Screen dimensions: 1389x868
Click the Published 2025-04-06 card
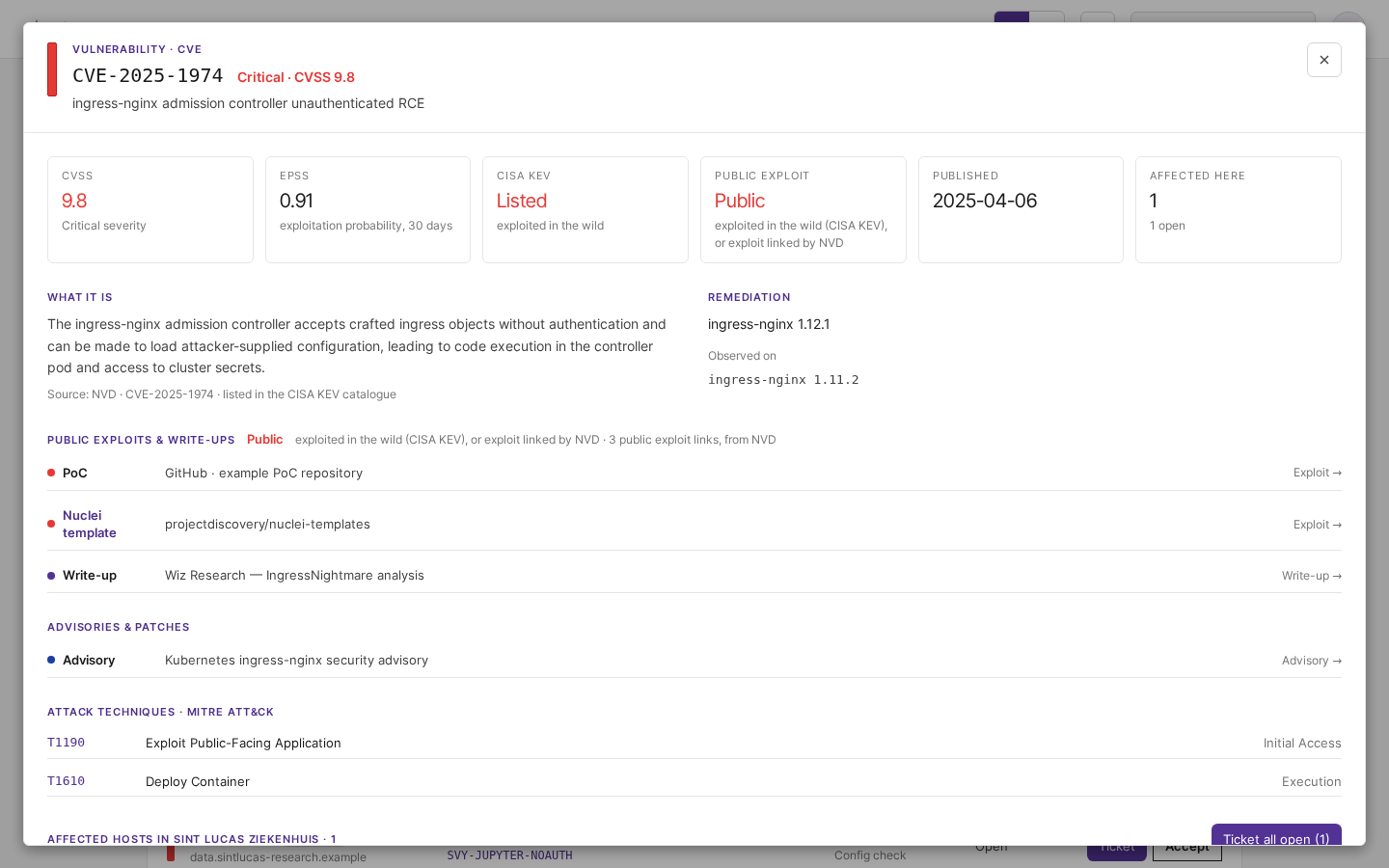tap(1021, 209)
